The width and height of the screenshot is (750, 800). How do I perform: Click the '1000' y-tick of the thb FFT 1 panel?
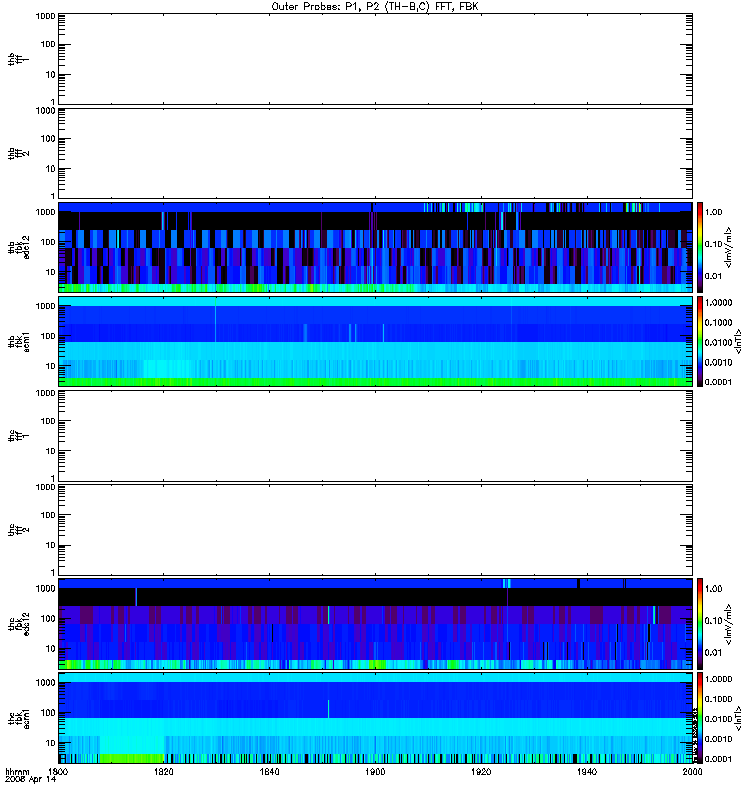click(45, 16)
